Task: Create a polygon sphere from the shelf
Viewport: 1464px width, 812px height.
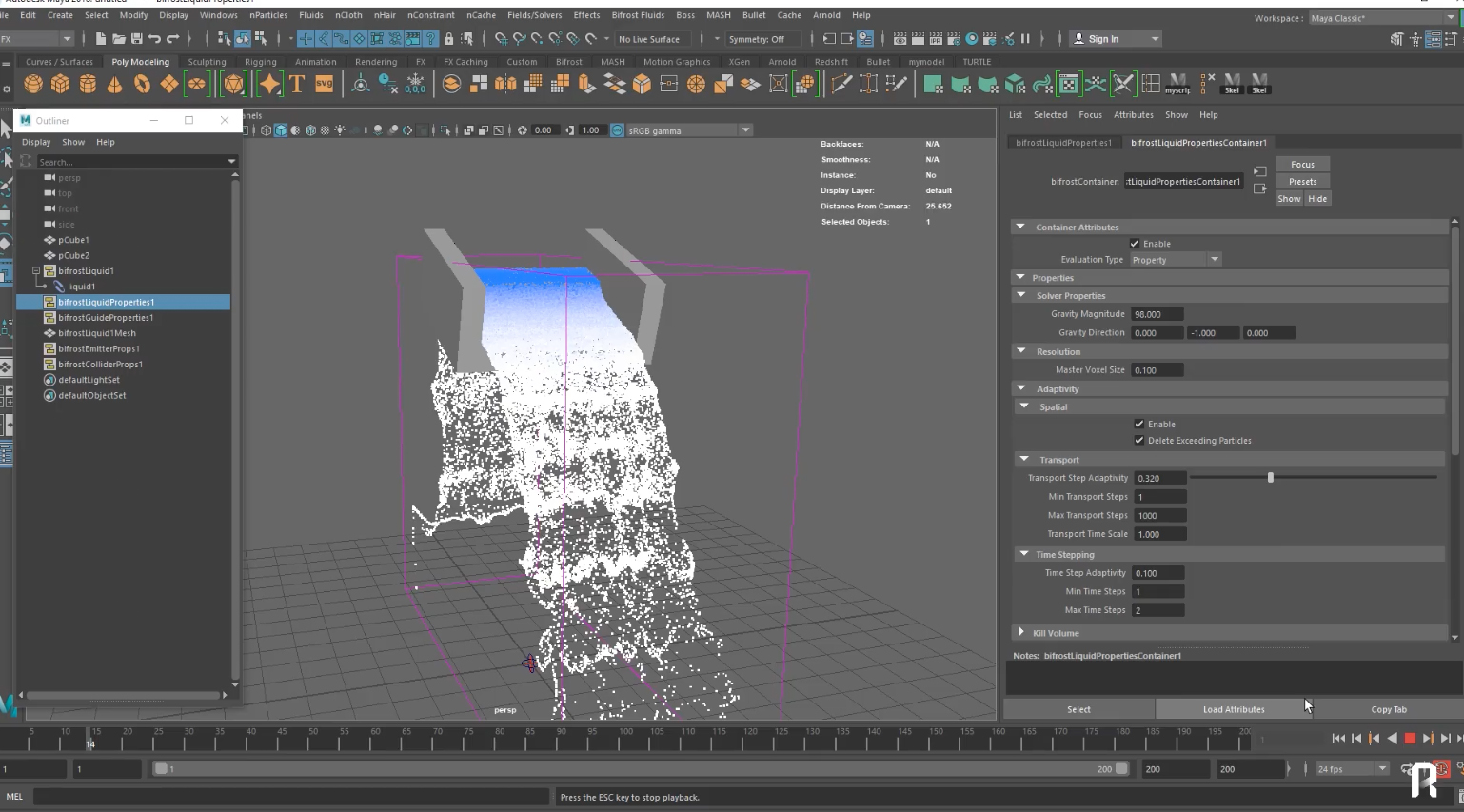Action: pyautogui.click(x=33, y=85)
